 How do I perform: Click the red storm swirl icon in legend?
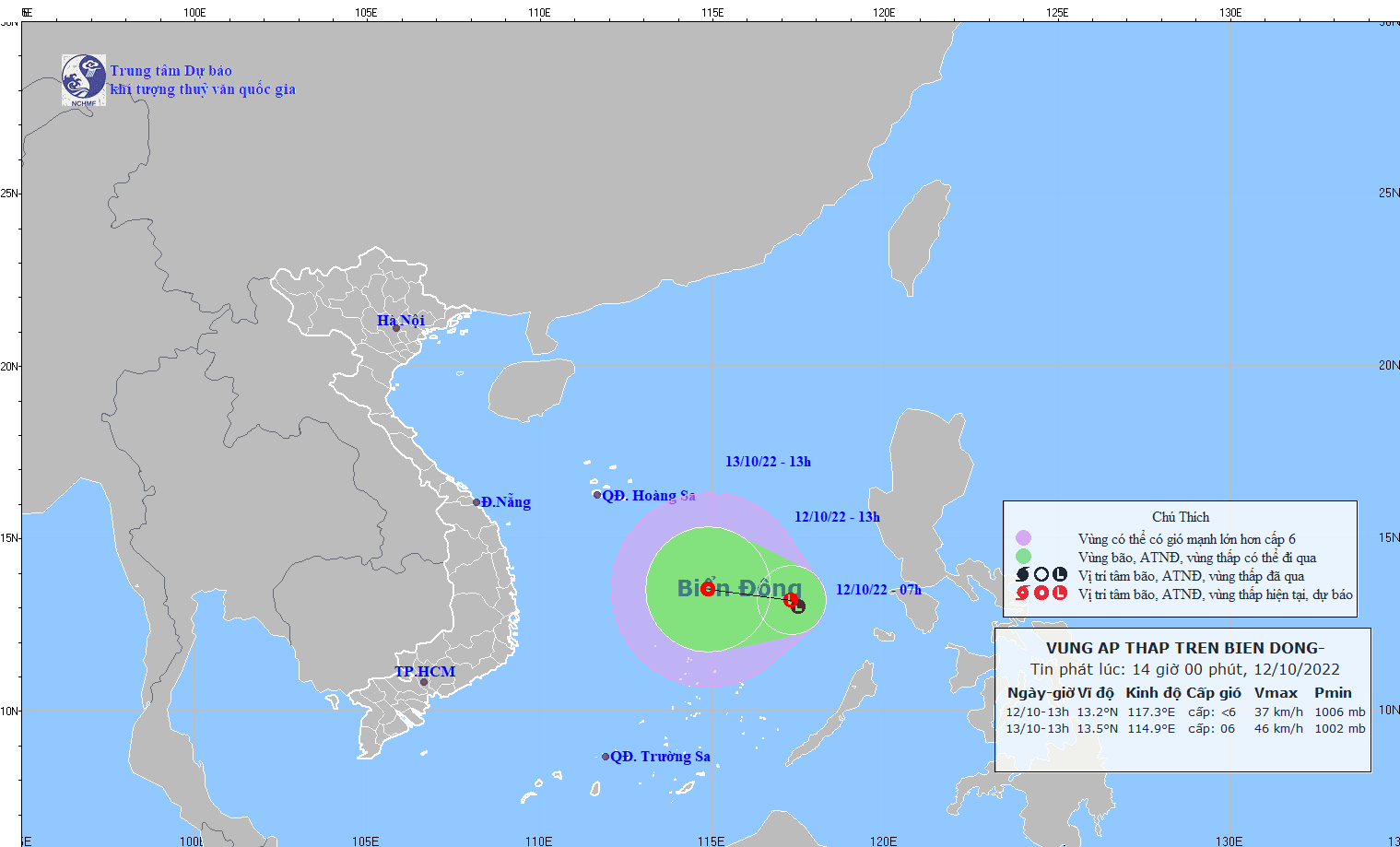(1022, 594)
